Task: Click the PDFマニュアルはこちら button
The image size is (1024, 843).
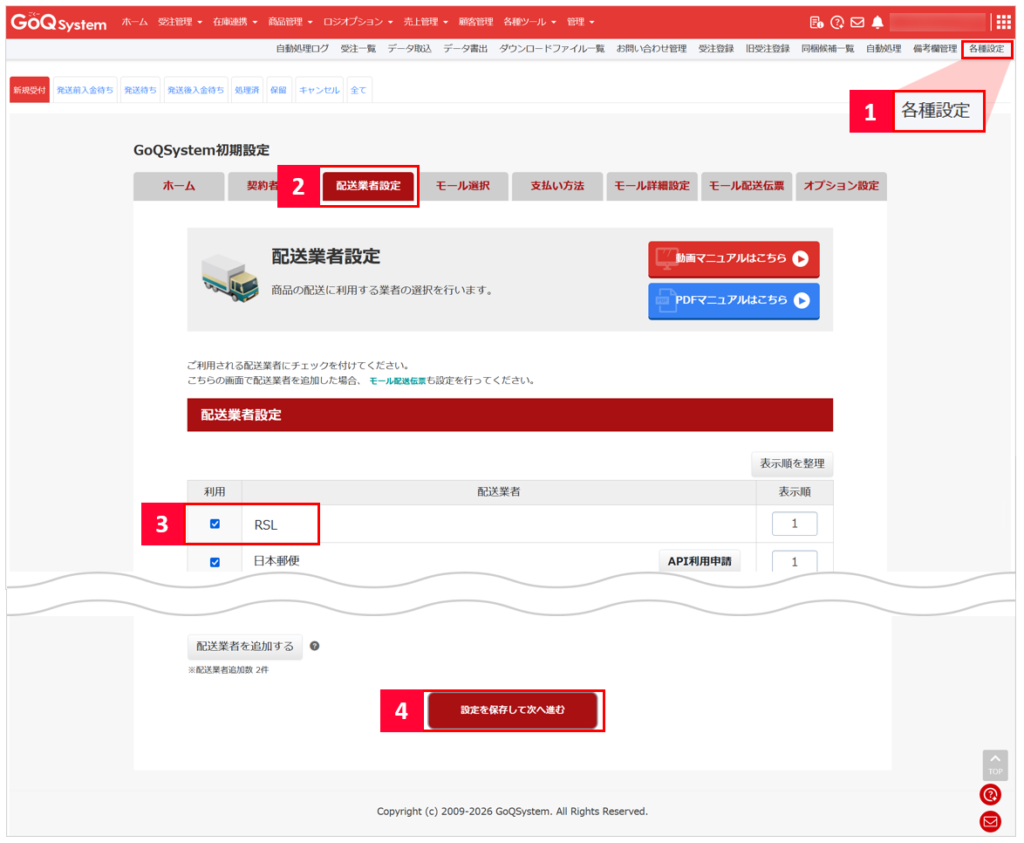Action: tap(734, 300)
